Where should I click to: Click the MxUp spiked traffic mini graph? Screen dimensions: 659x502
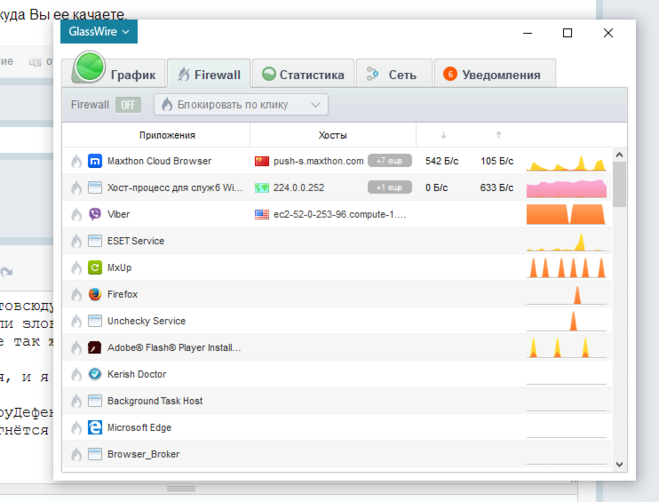coord(566,268)
